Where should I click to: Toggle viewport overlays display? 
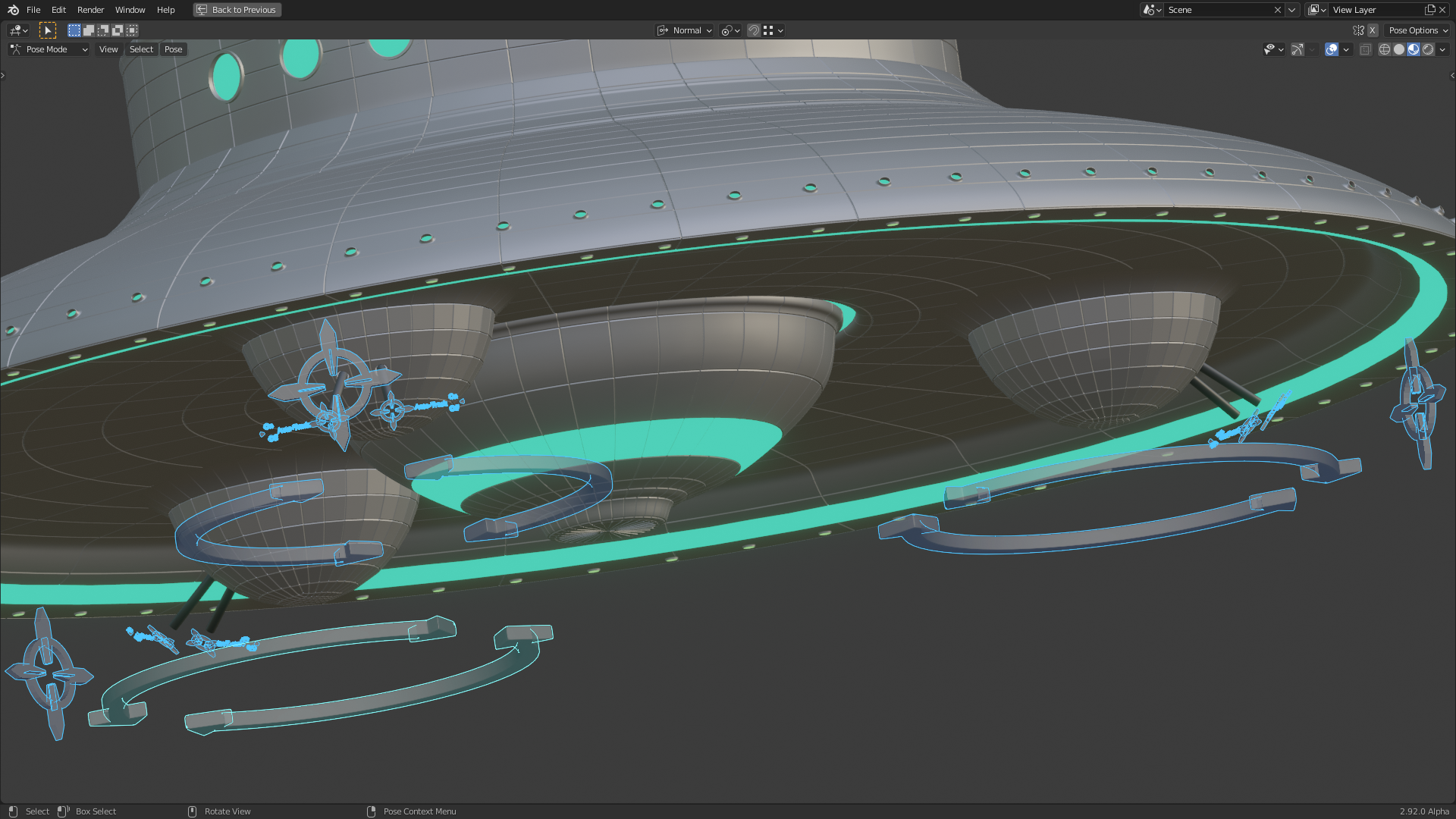pyautogui.click(x=1332, y=49)
